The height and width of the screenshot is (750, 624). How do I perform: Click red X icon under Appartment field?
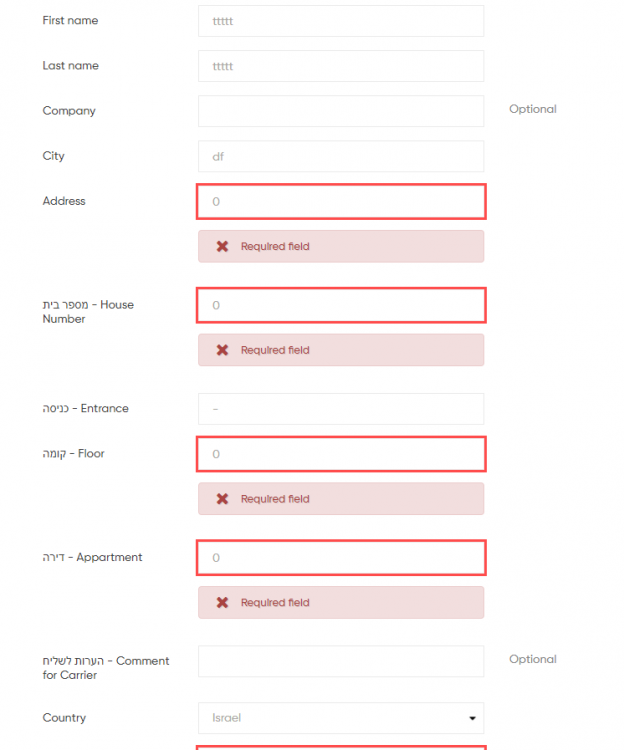click(222, 603)
